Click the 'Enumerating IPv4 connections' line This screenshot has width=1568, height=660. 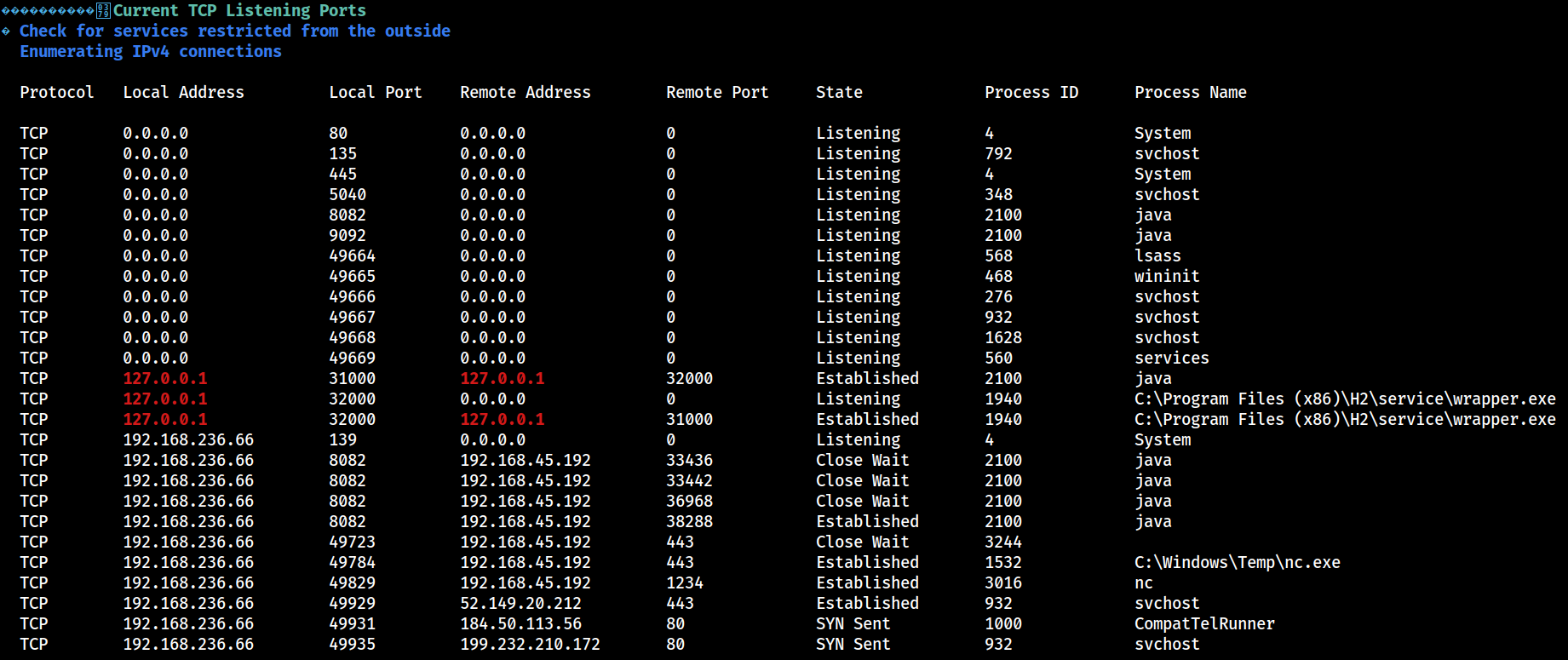(x=151, y=51)
